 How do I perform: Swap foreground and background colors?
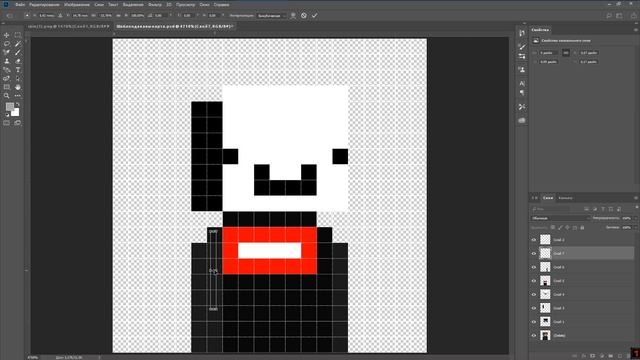pyautogui.click(x=18, y=104)
